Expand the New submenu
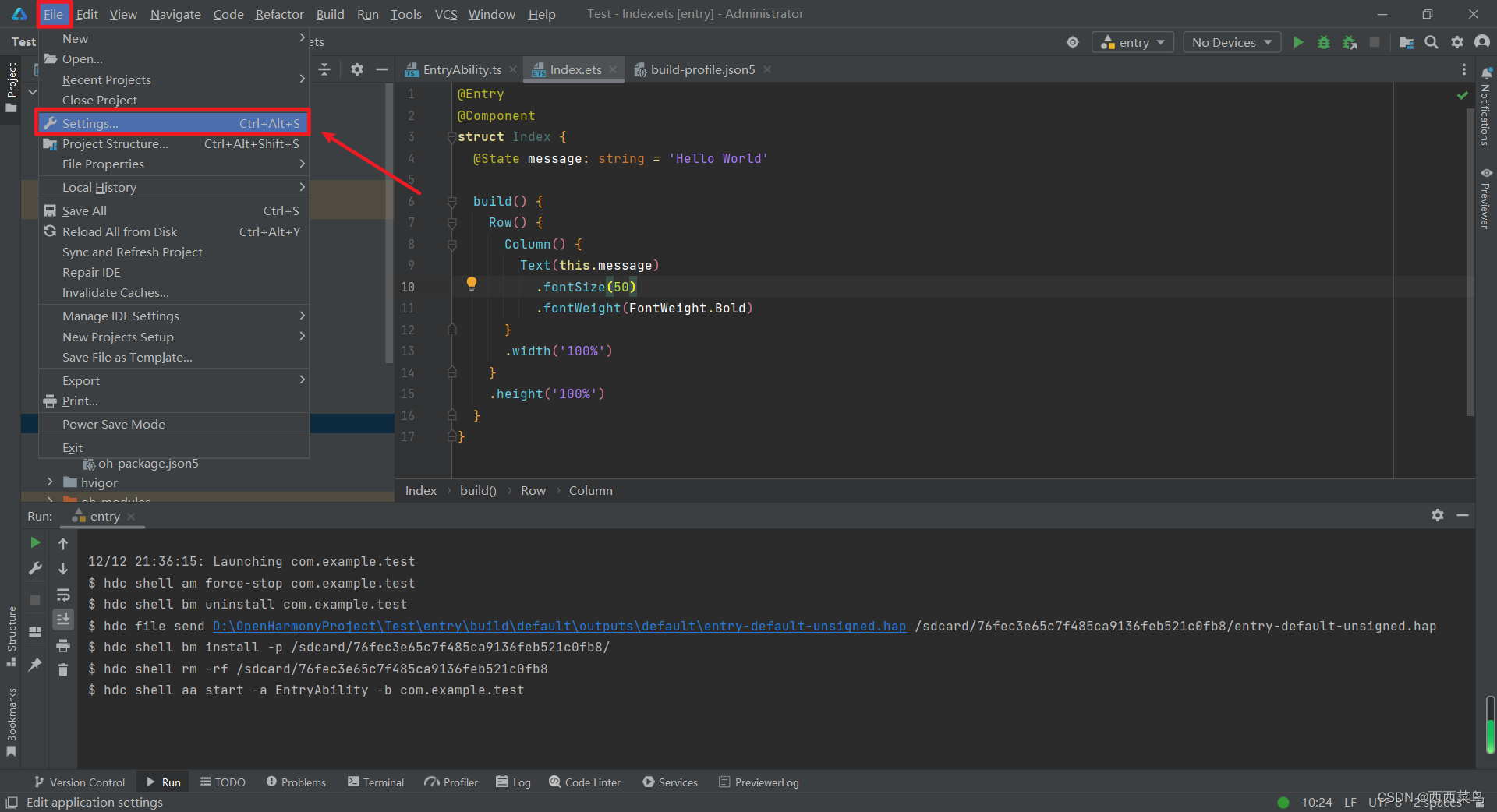The height and width of the screenshot is (812, 1497). (x=174, y=38)
